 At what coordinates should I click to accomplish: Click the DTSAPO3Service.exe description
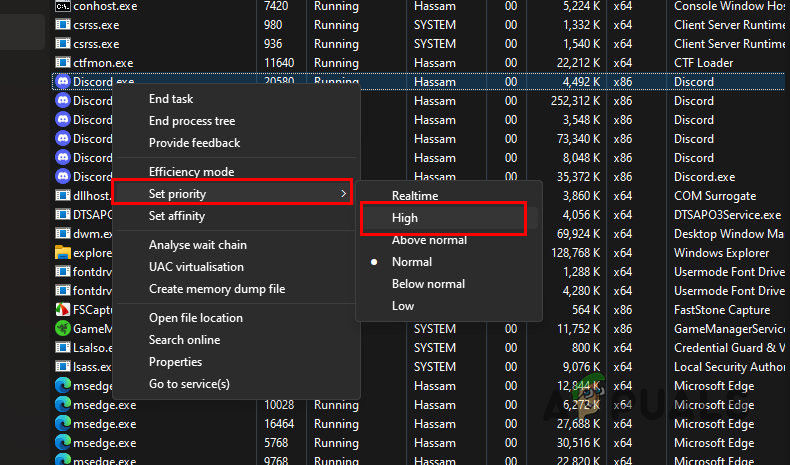pos(728,215)
